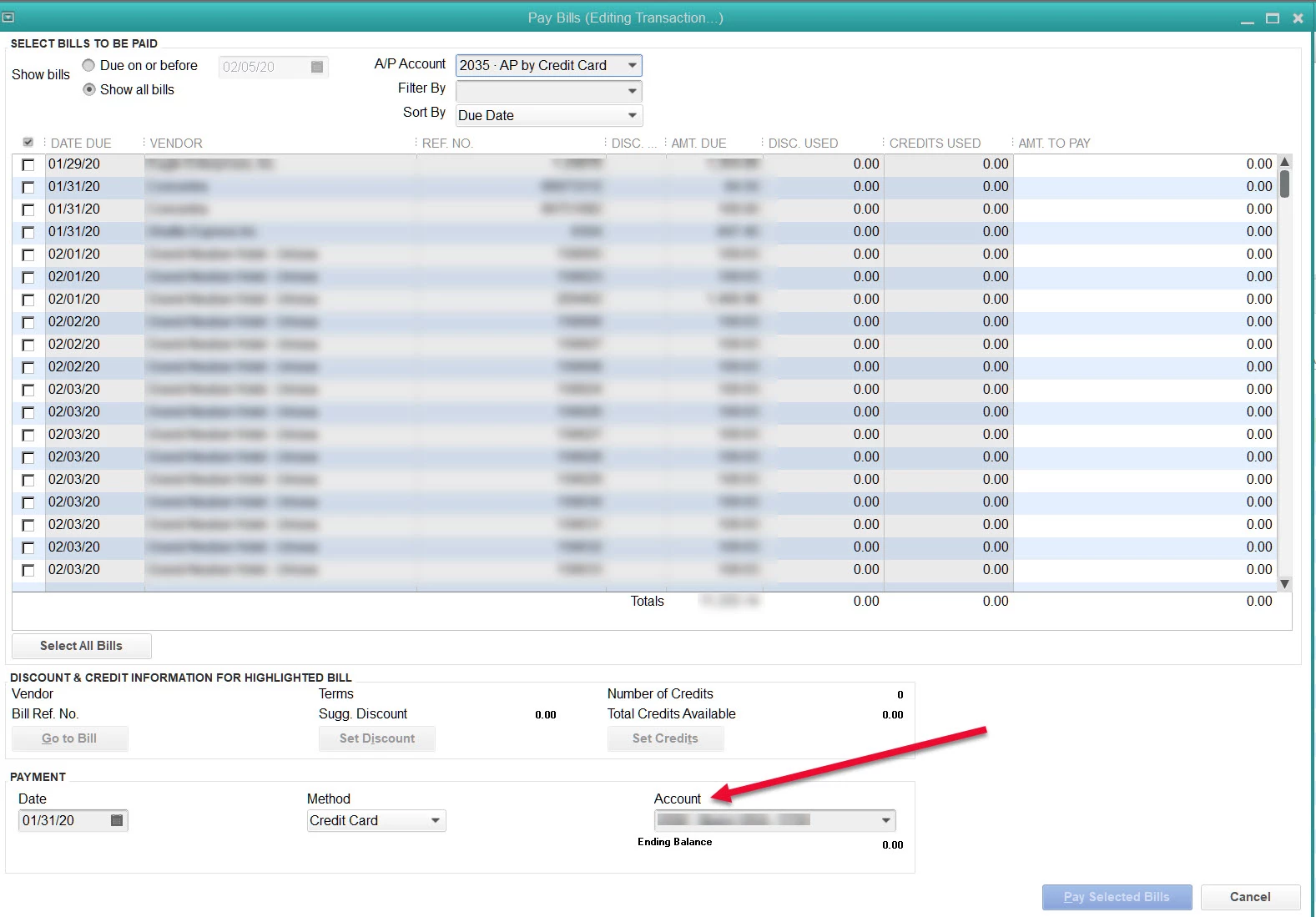The image size is (1316, 917).
Task: Check the bill due 01/29/20
Action: coord(28,164)
